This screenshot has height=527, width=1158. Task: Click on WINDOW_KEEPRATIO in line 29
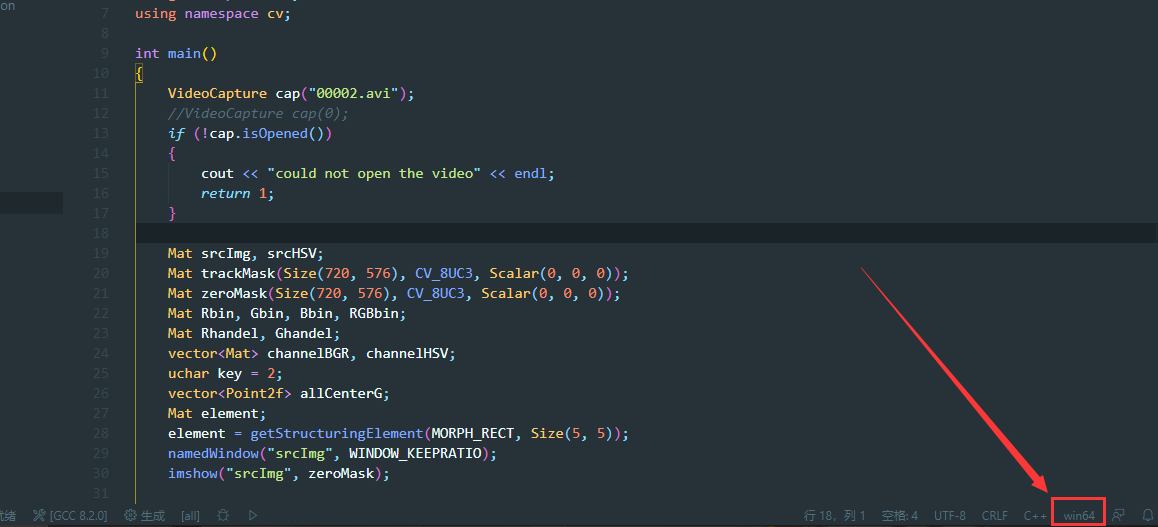(414, 452)
